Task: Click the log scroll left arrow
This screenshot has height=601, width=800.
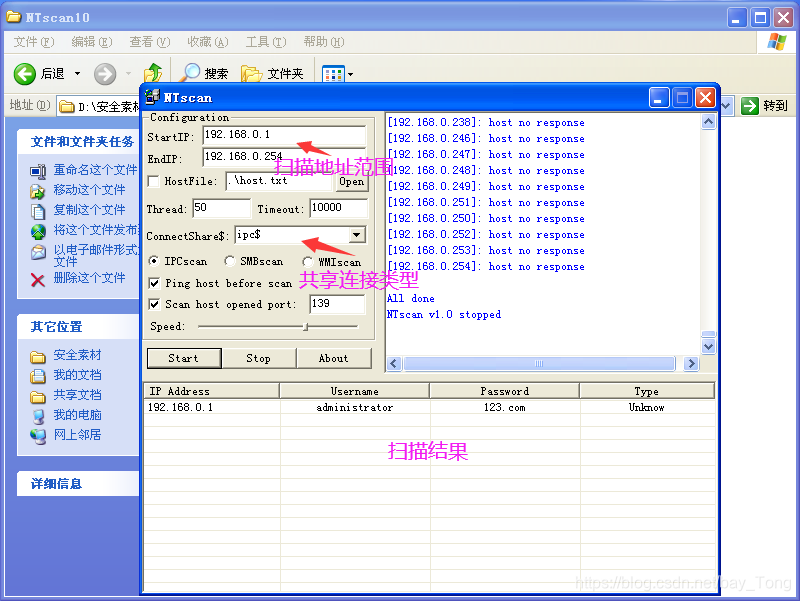Action: pos(393,364)
